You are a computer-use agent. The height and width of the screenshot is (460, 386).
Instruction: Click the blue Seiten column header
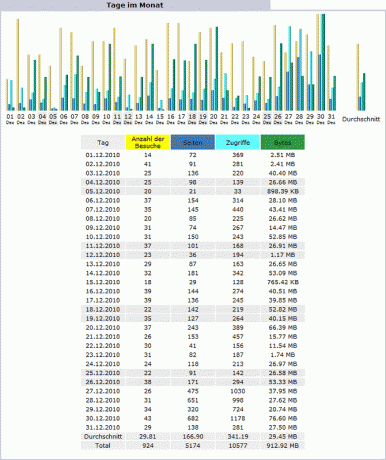[193, 142]
